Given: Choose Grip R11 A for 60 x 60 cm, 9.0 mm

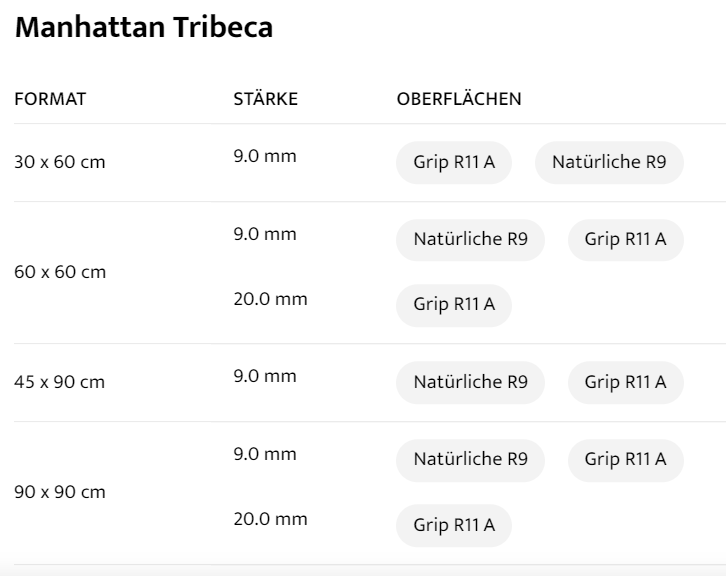Looking at the screenshot, I should click(626, 240).
